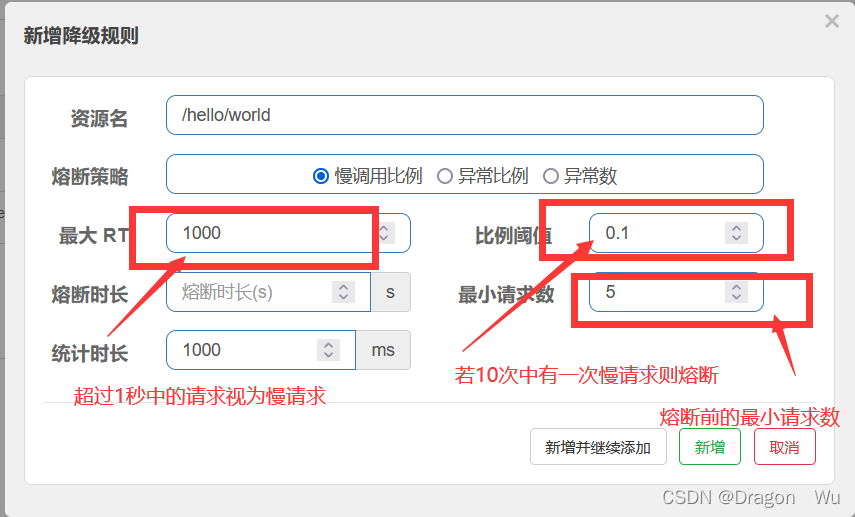Click the 统计时长 input field

(261, 350)
